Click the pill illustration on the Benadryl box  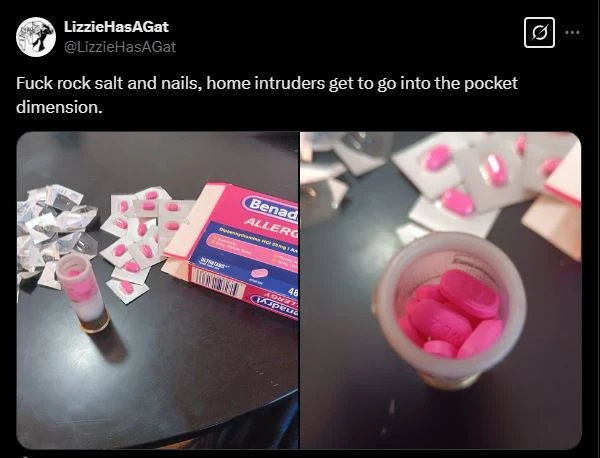tap(259, 273)
